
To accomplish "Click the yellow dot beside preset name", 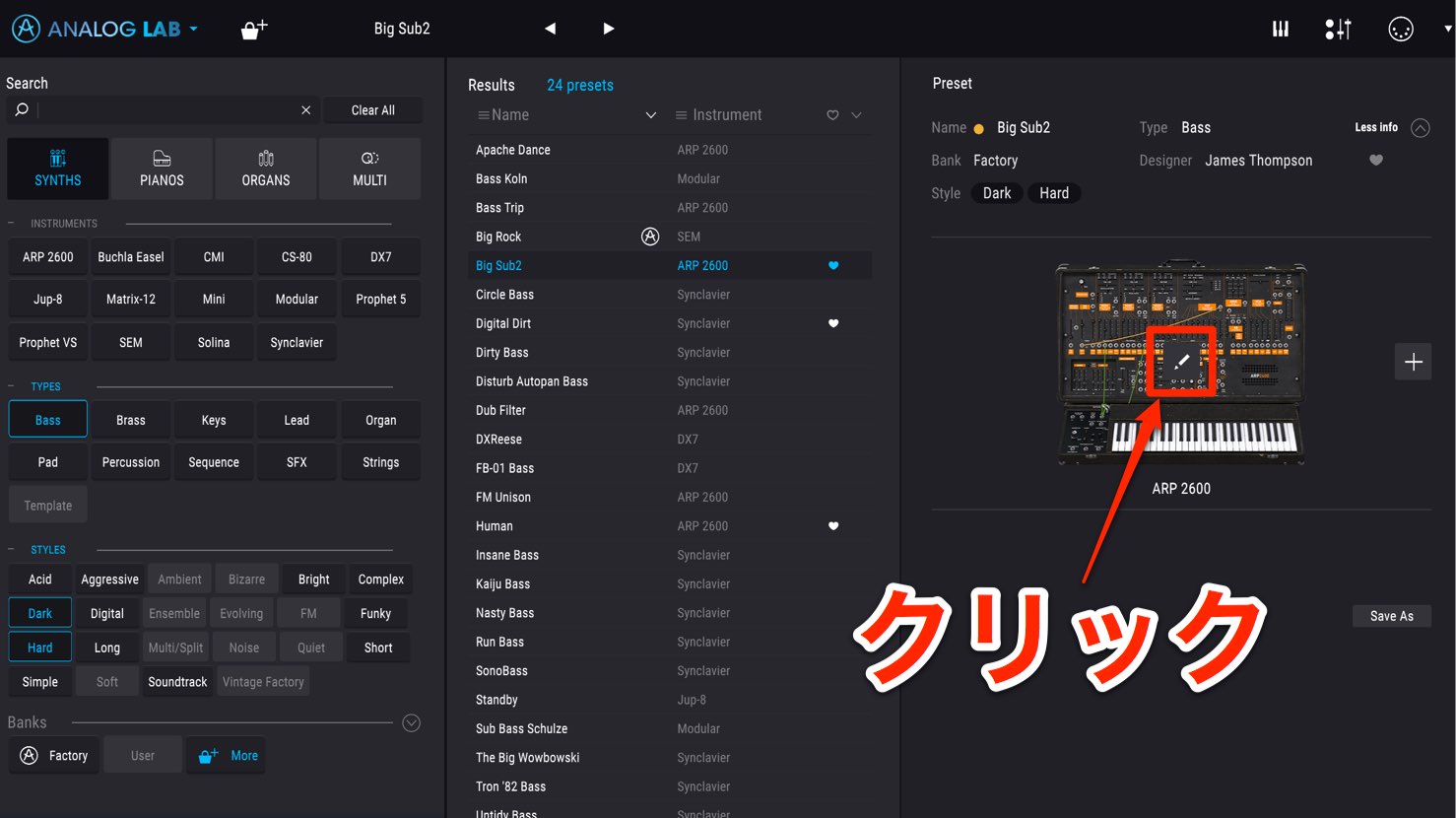I will pos(978,129).
